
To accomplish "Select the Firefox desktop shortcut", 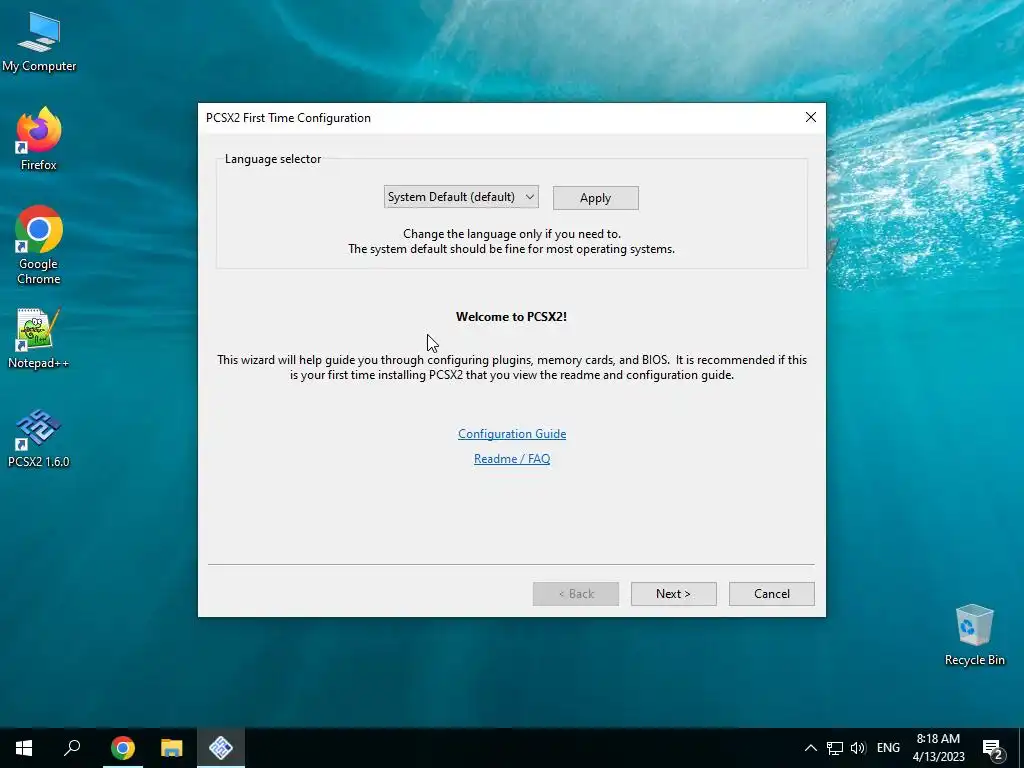I will pyautogui.click(x=39, y=138).
